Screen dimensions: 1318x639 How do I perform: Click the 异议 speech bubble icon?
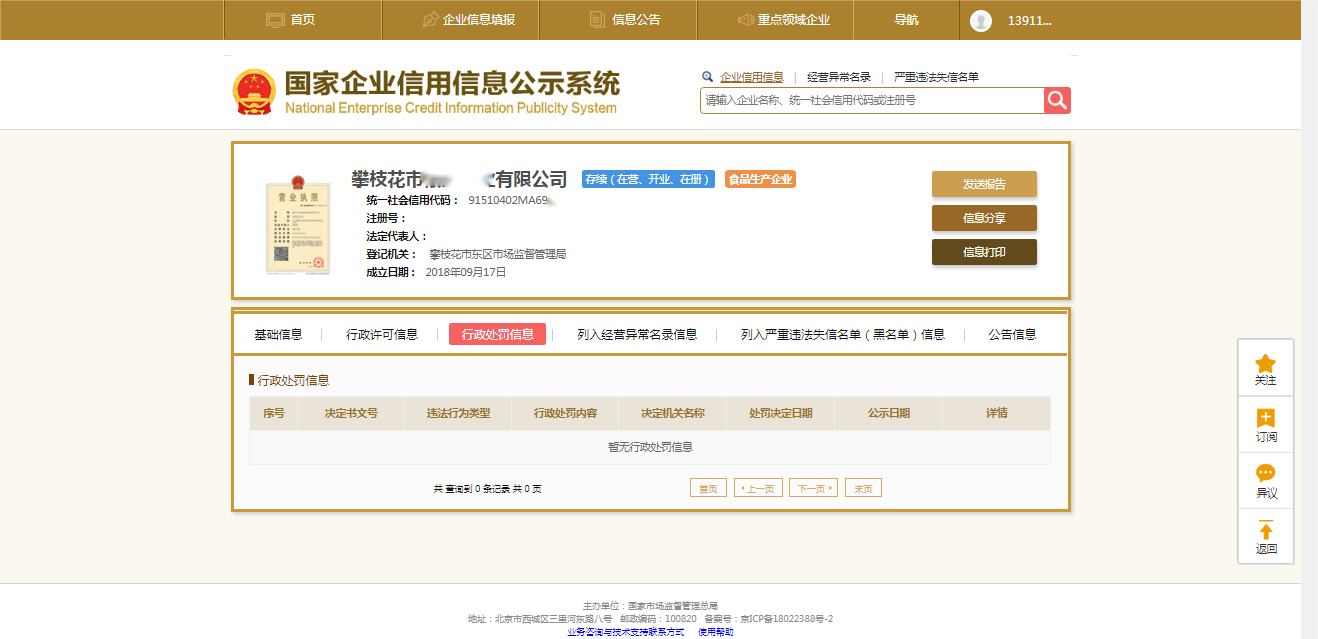click(1265, 474)
